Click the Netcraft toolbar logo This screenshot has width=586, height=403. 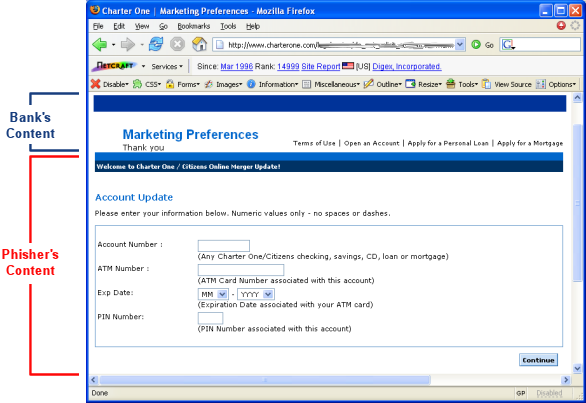tap(114, 66)
